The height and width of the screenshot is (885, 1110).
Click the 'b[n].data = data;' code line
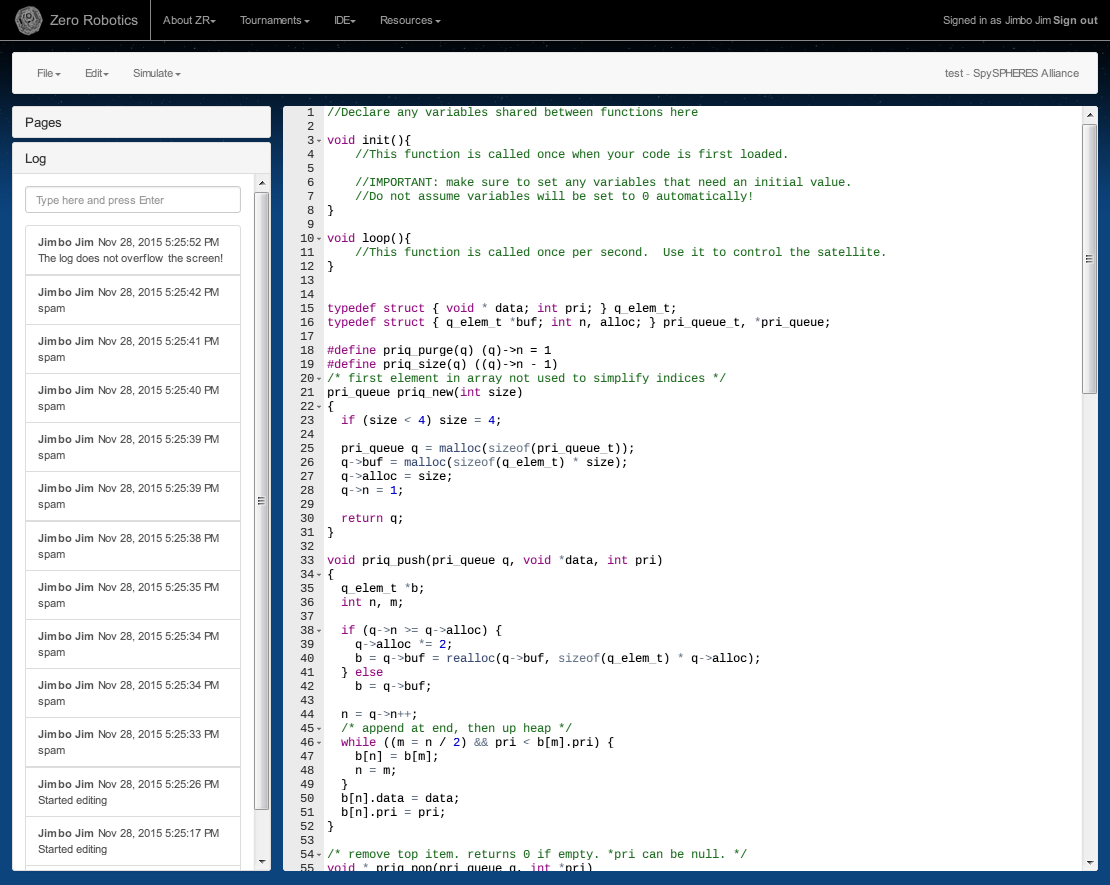click(400, 799)
